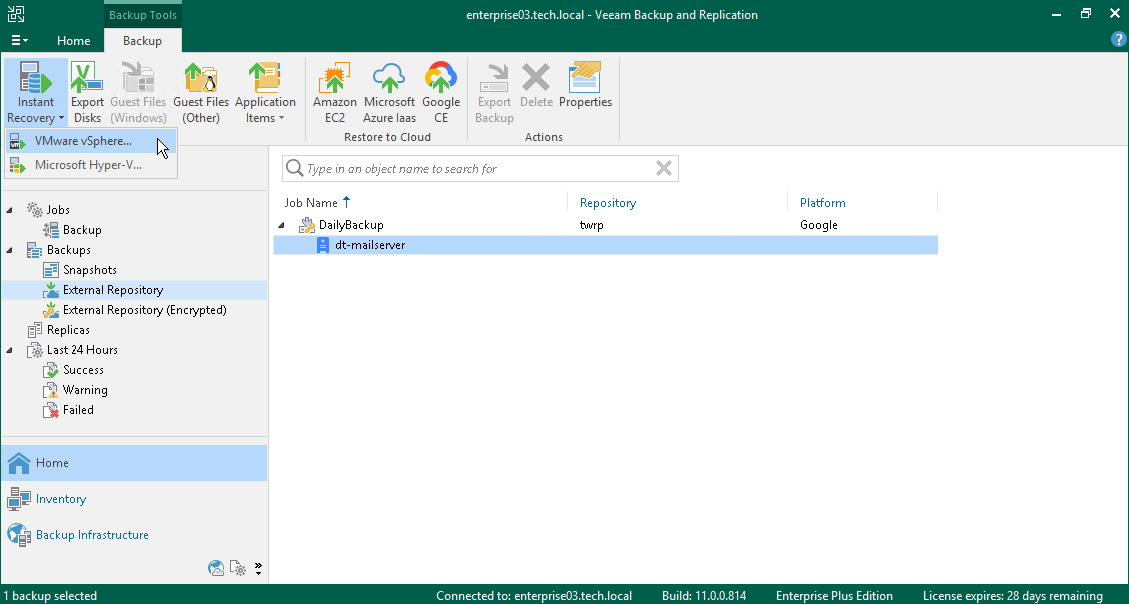Click 'Build: 11.0.0.814' in status bar
Image resolution: width=1129 pixels, height=604 pixels.
point(704,596)
